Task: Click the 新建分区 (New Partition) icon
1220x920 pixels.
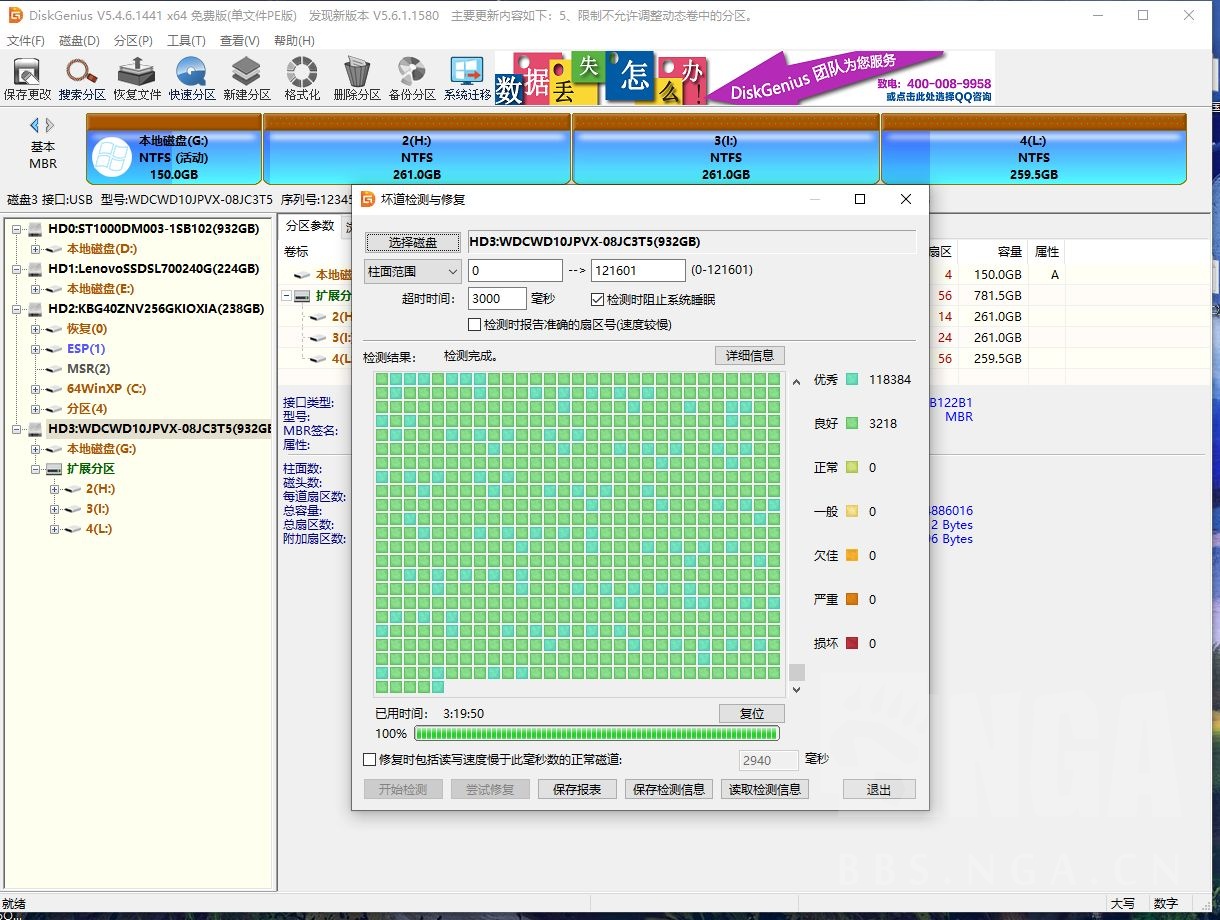Action: 246,73
